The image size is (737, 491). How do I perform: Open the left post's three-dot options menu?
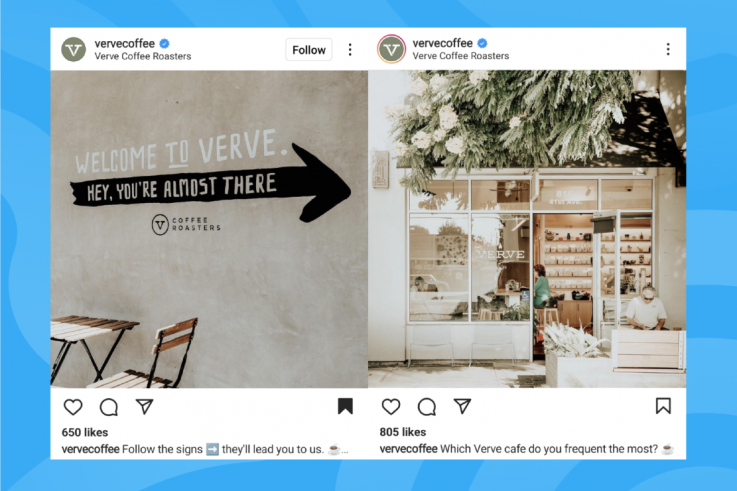click(350, 50)
